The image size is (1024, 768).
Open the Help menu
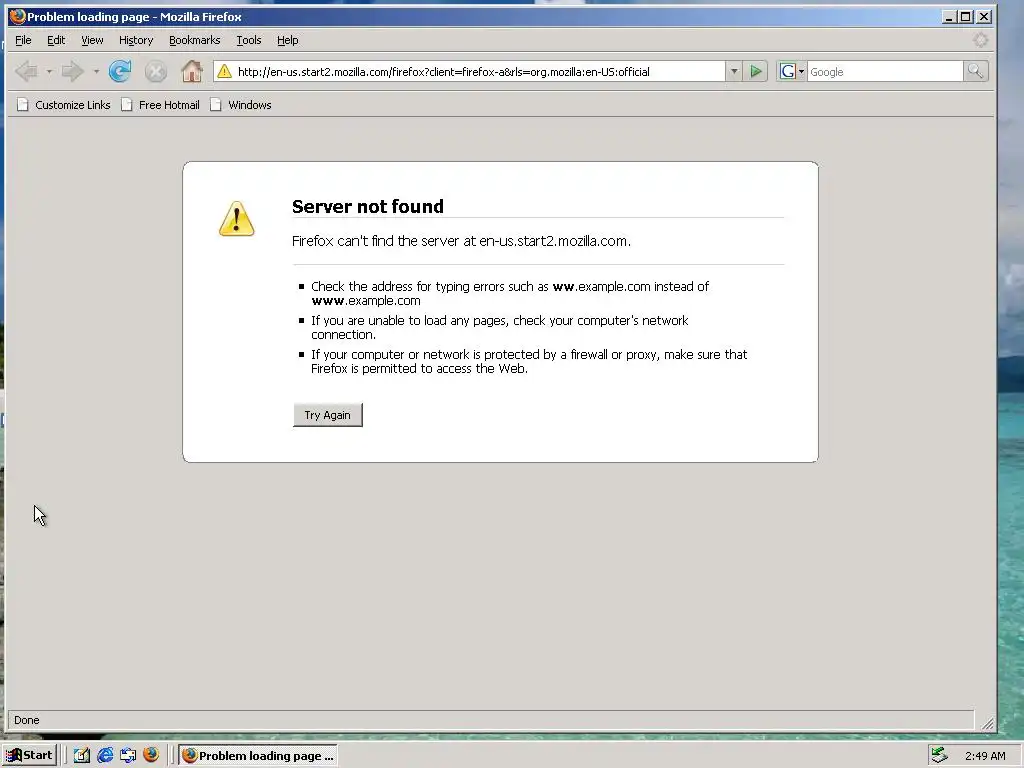pyautogui.click(x=287, y=40)
